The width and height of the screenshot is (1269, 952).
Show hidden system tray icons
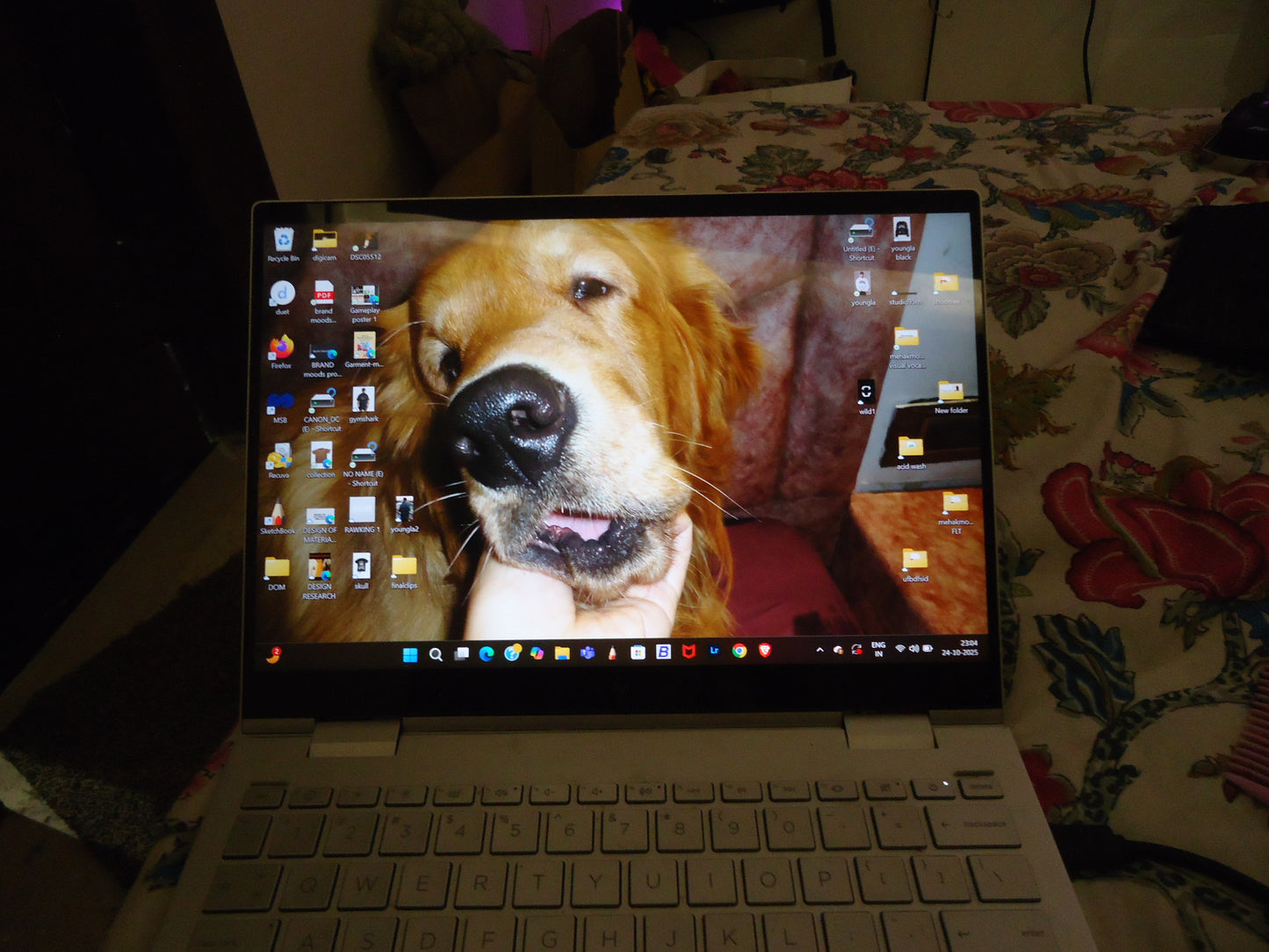click(820, 650)
